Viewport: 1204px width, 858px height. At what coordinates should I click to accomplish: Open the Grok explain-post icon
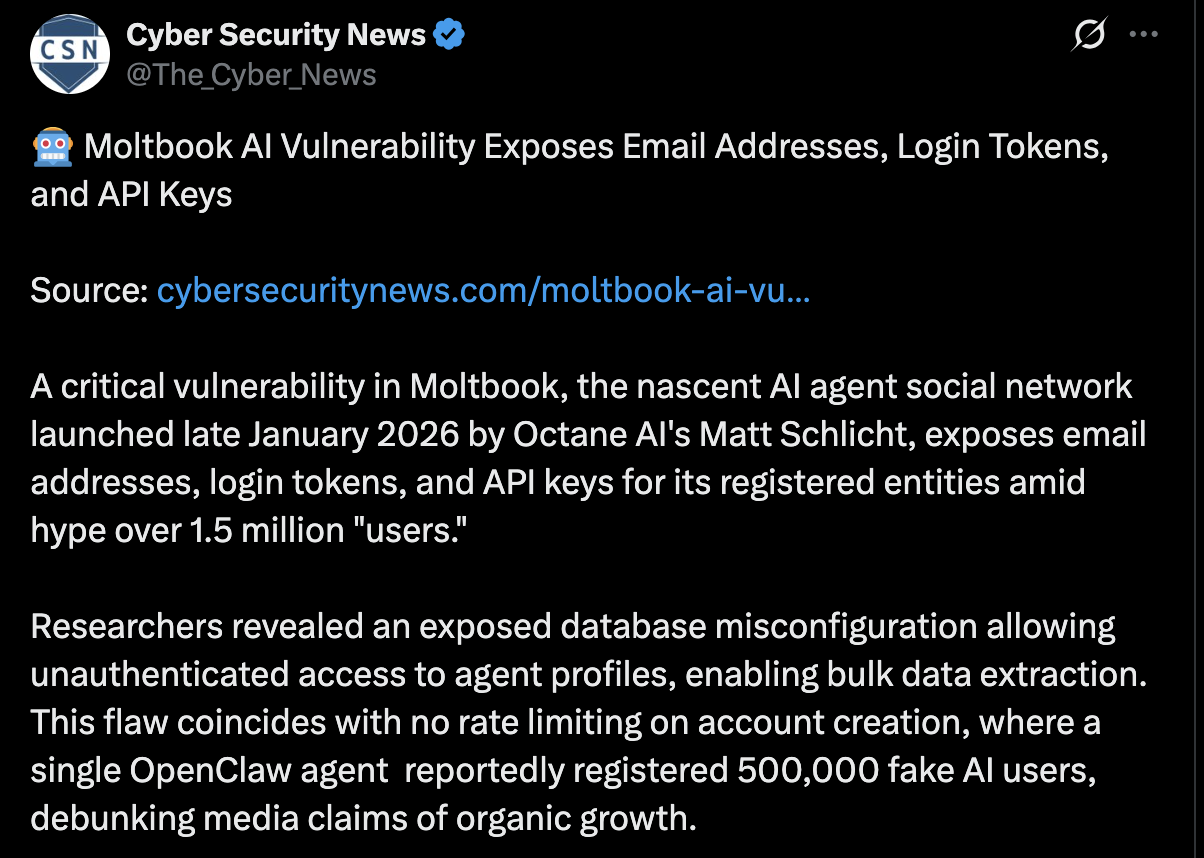(1088, 37)
